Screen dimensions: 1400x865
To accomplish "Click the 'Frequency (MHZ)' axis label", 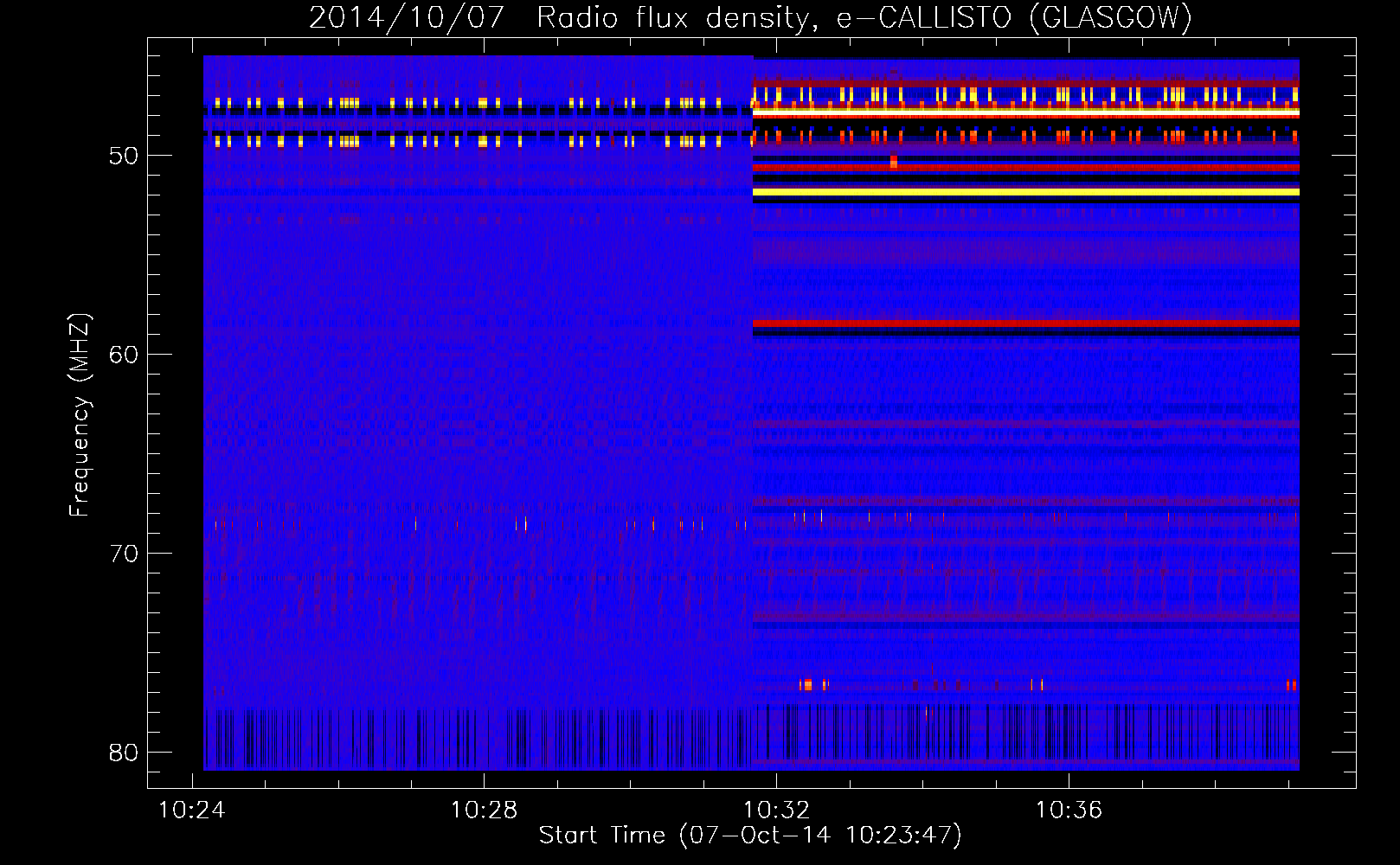I will coord(80,414).
